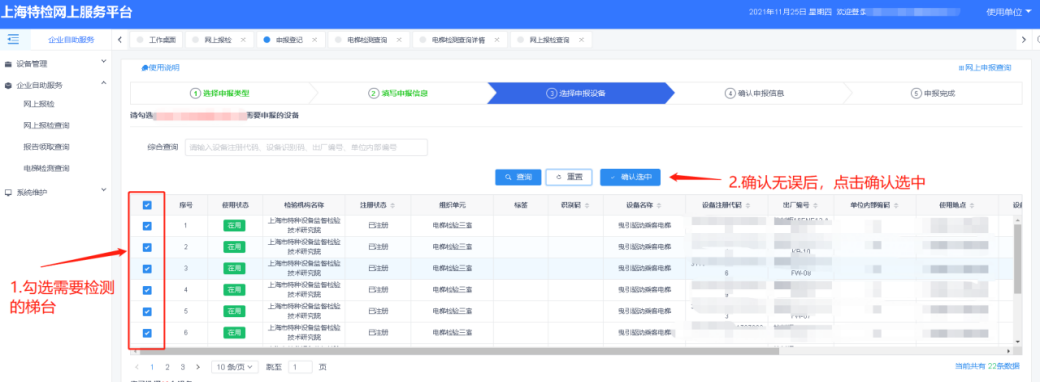Viewport: 1040px width, 383px height.
Task: Click the 系统维护 monitor icon
Action: tap(8, 192)
